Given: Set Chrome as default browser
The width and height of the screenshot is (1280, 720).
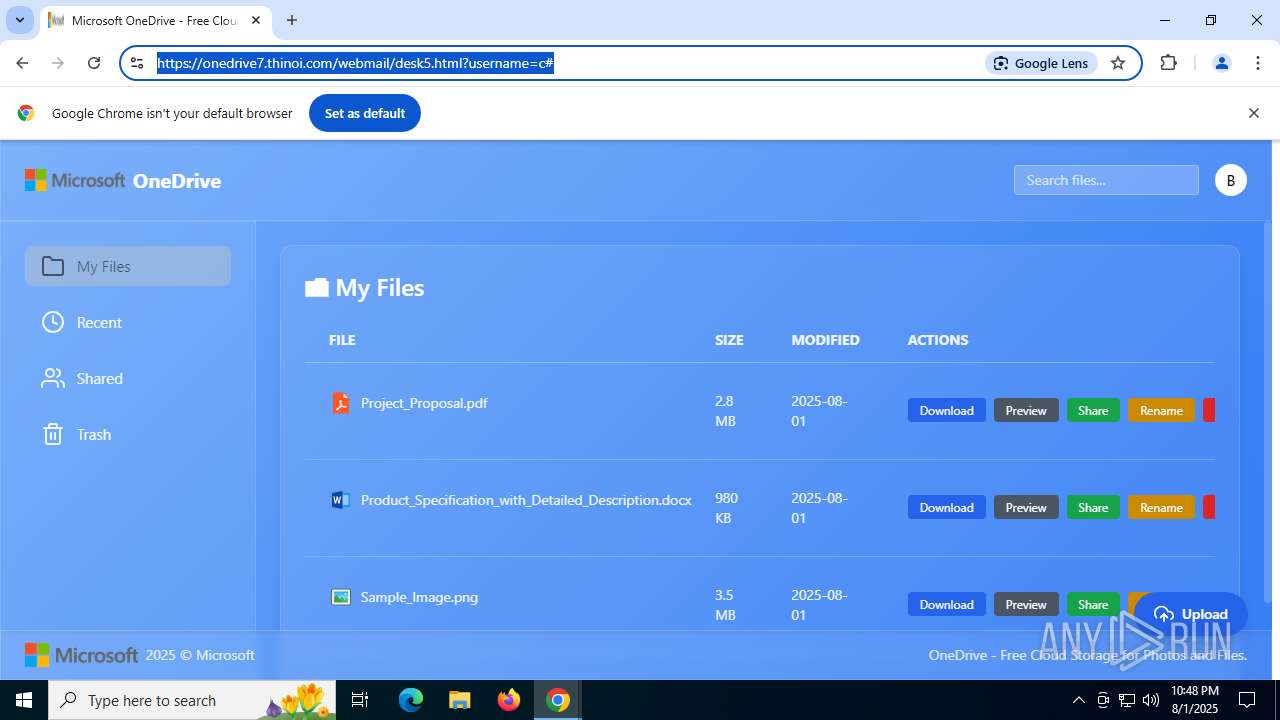Looking at the screenshot, I should coord(365,113).
